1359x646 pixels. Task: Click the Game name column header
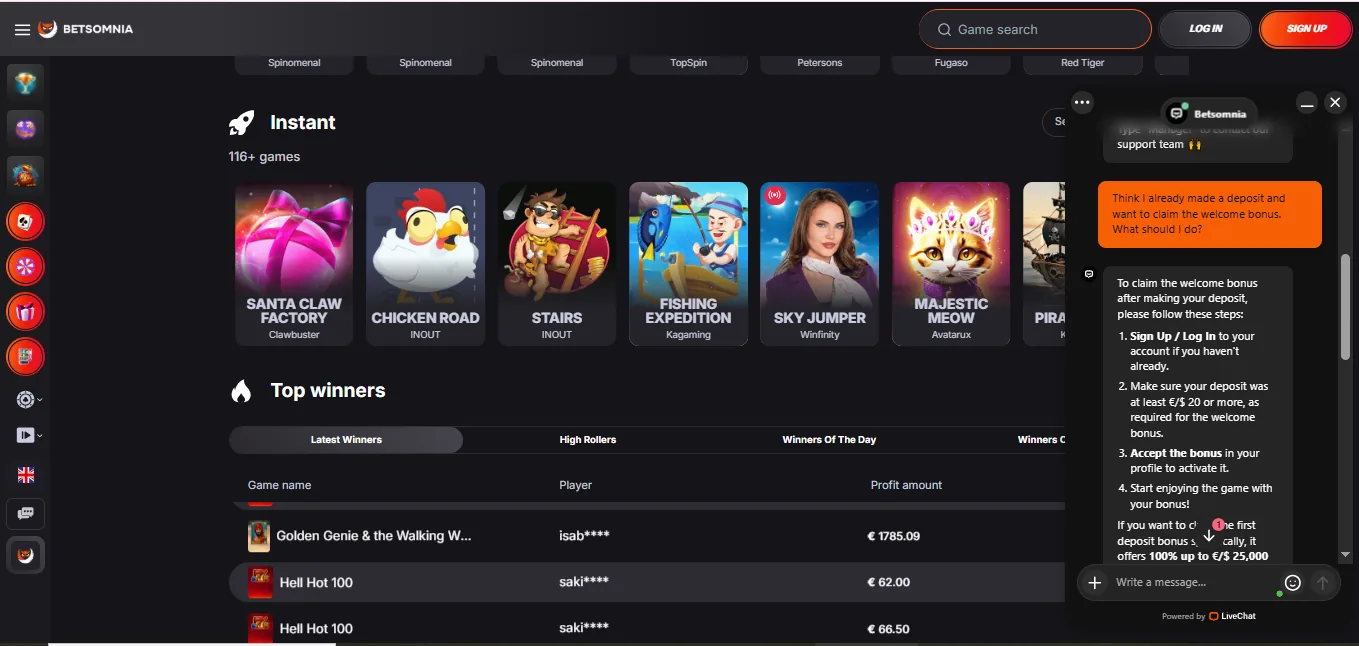(279, 485)
